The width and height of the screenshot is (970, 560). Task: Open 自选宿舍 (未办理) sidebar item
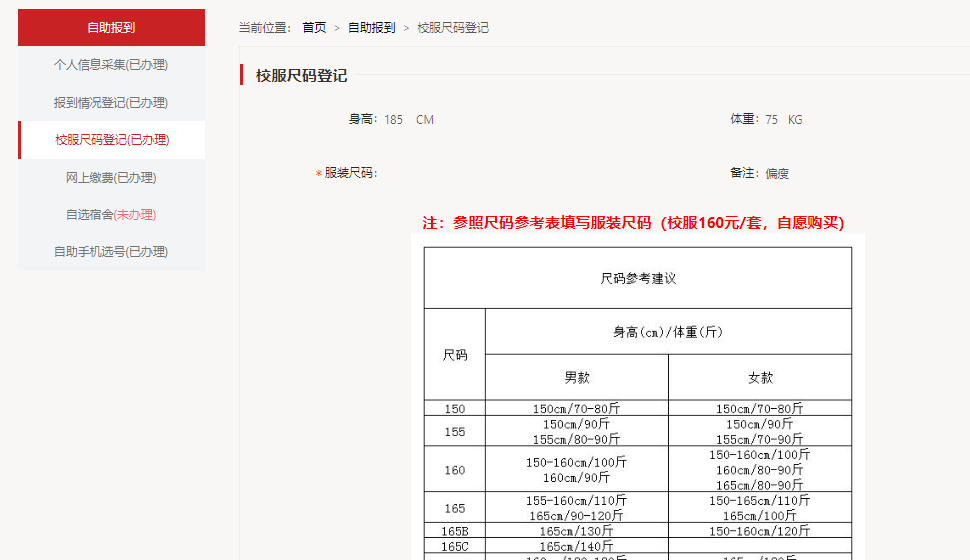pos(111,215)
